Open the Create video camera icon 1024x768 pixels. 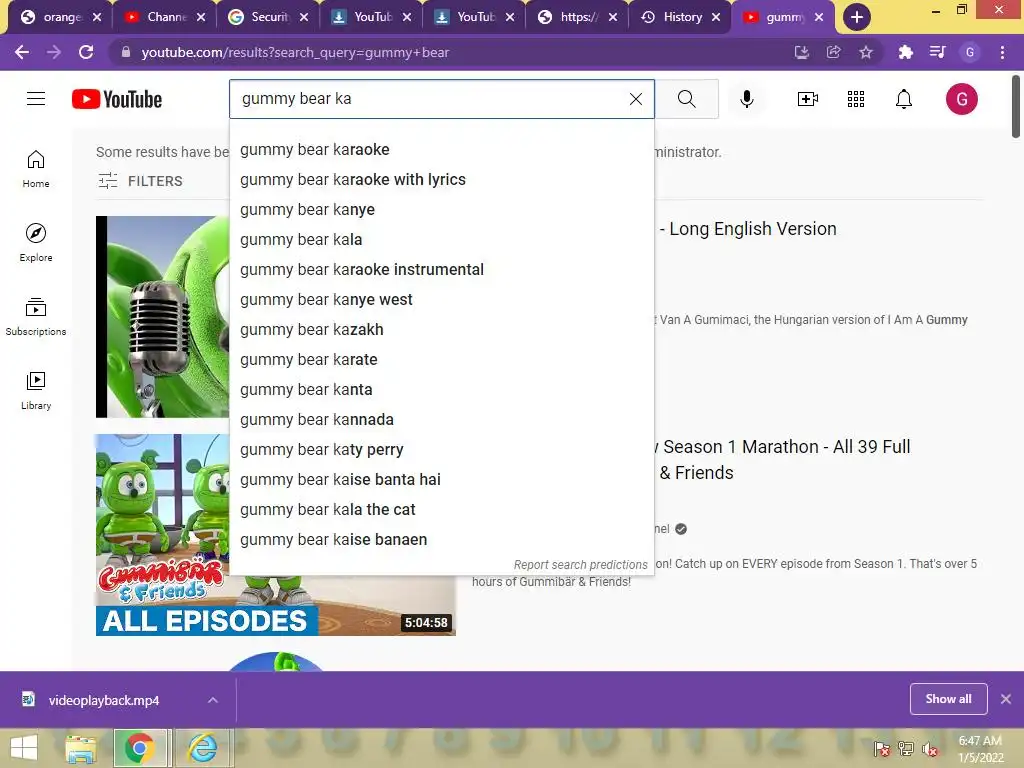808,99
